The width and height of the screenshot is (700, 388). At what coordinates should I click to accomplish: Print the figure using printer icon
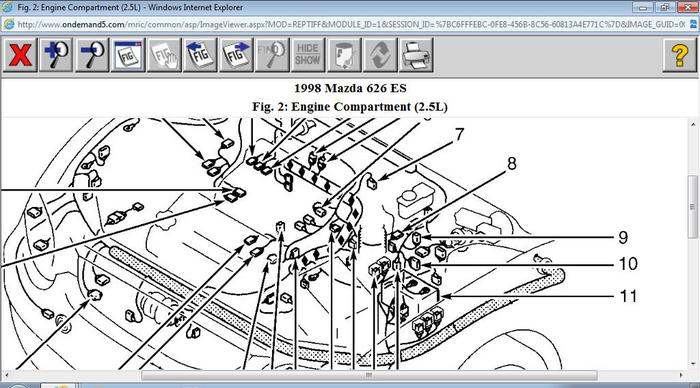(x=416, y=55)
